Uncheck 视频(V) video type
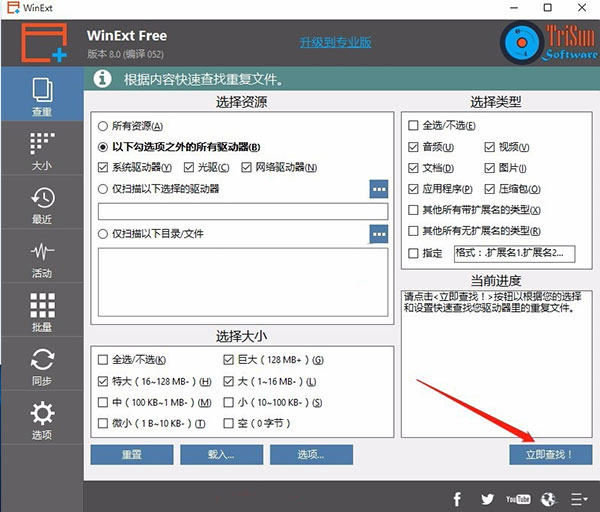 pos(489,147)
